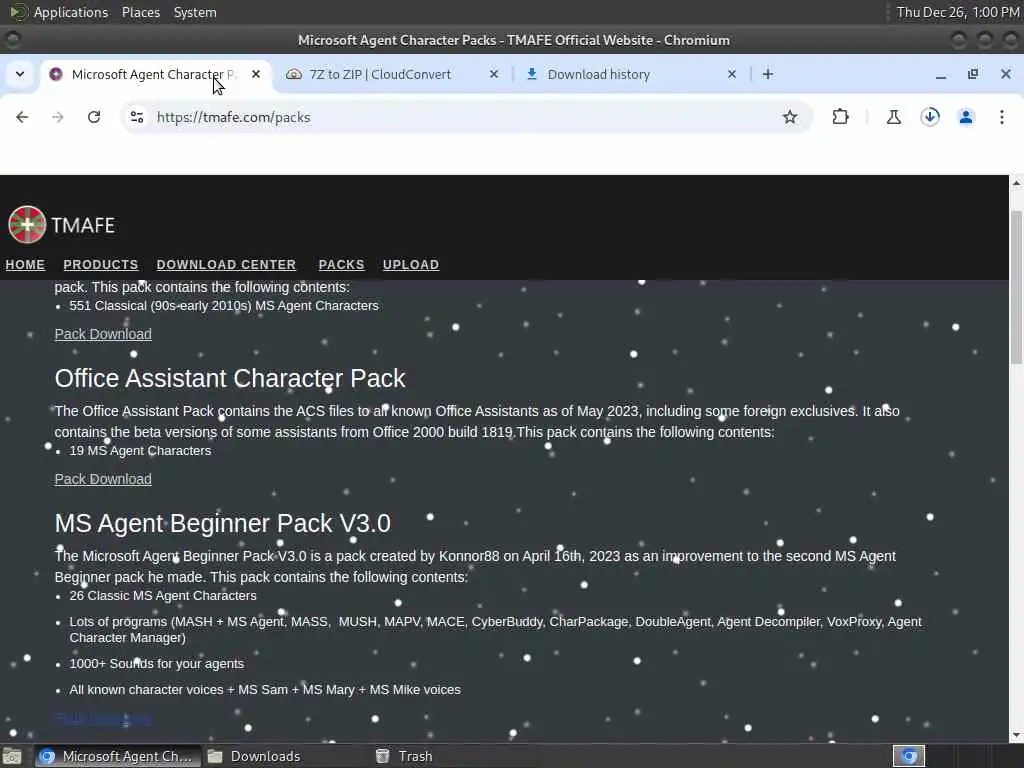Screen dimensions: 1024x768
Task: Select Microsoft Agent Ch... taskbar window button
Action: pyautogui.click(x=118, y=756)
